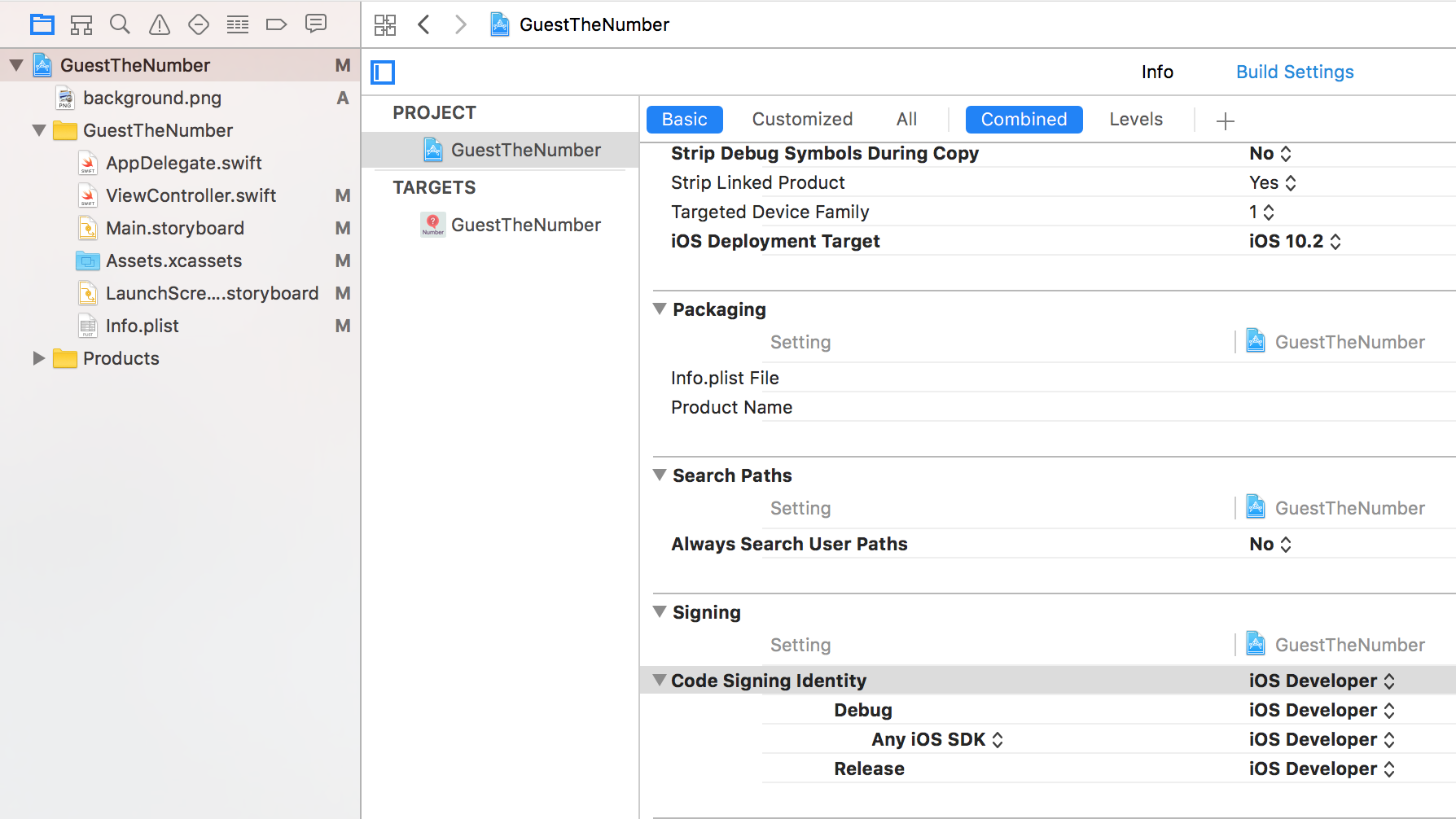Toggle the project and targets list sidebar
This screenshot has height=819, width=1456.
tap(383, 72)
